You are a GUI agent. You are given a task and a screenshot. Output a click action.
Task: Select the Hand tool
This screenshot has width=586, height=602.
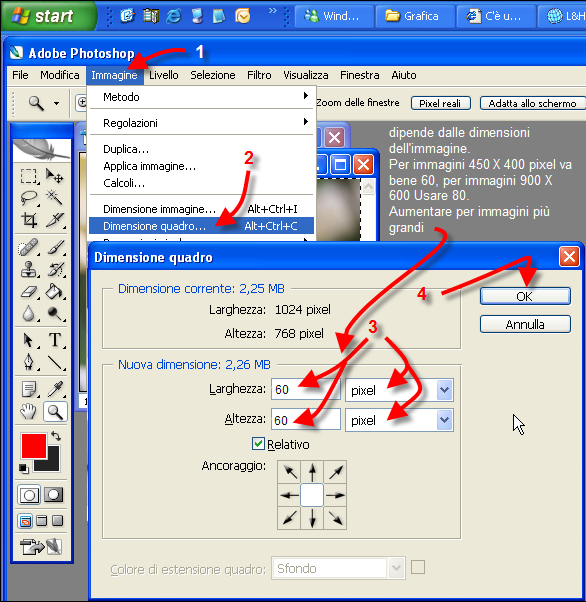(29, 412)
